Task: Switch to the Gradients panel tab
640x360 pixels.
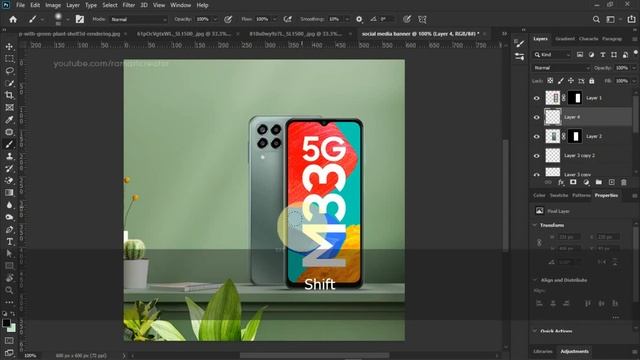Action: click(564, 39)
